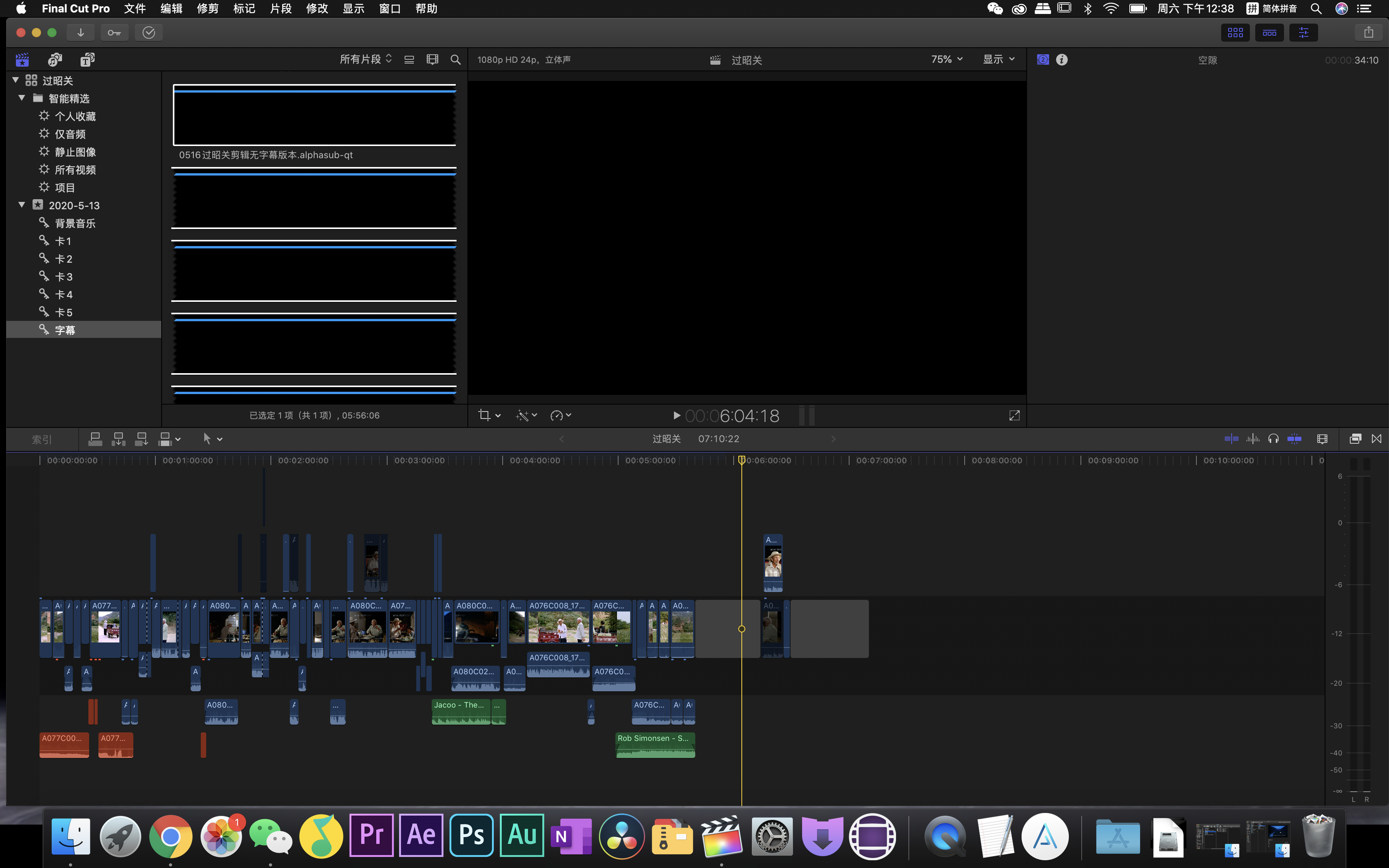Open the 75% viewer zoom dropdown
The width and height of the screenshot is (1389, 868).
pos(946,60)
